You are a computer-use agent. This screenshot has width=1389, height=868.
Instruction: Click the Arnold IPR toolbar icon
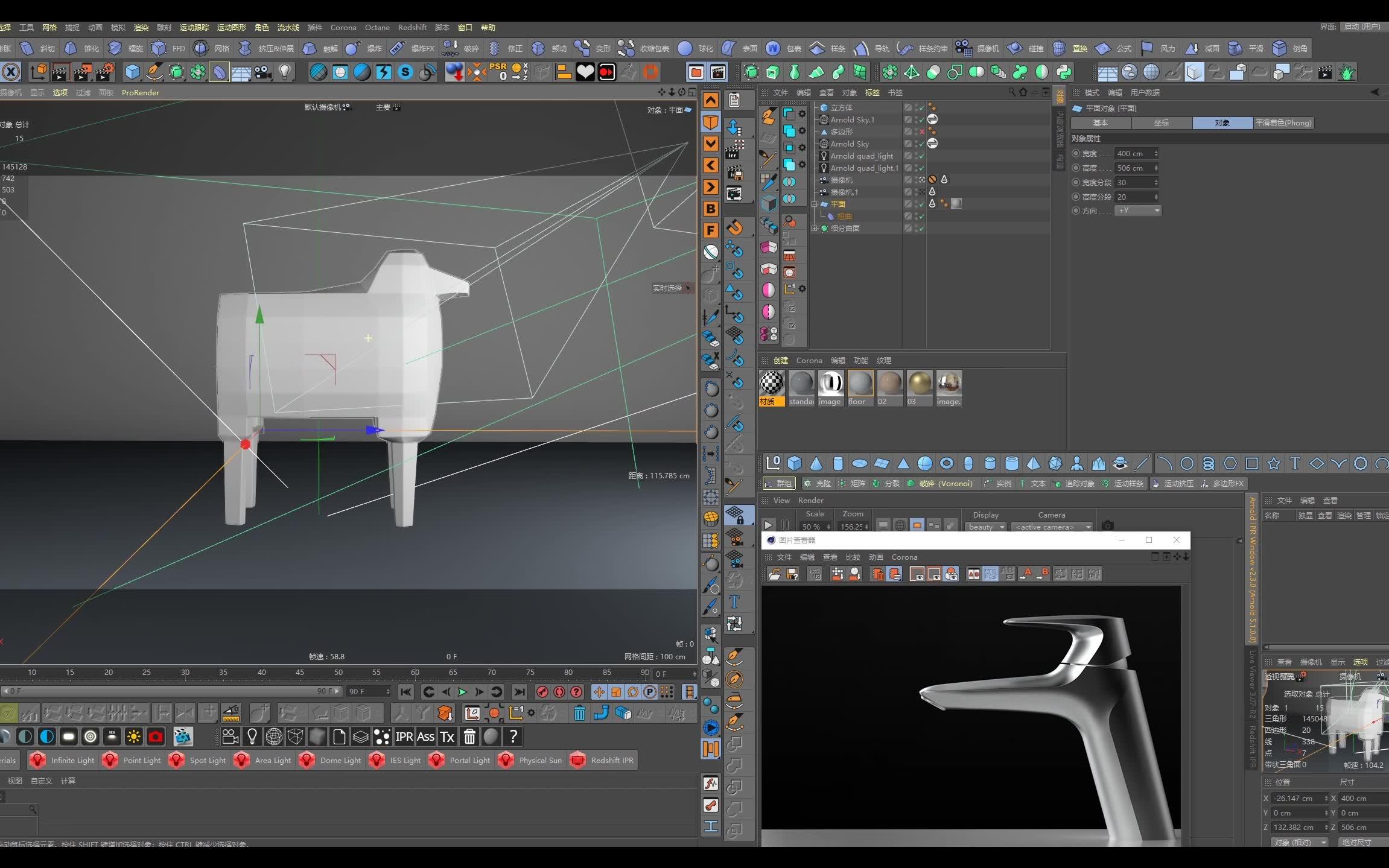point(404,737)
